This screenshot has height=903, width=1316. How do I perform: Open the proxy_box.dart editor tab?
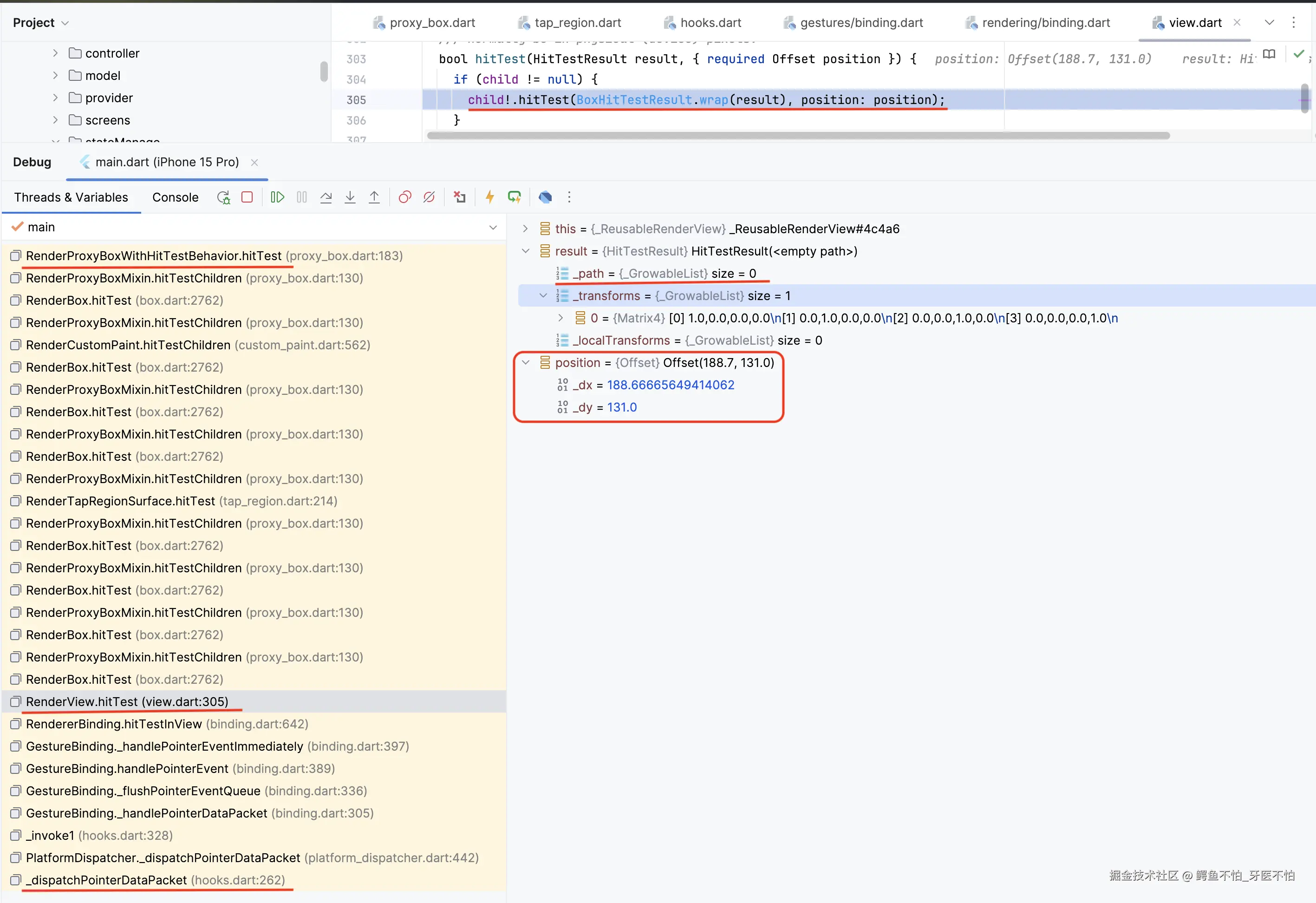(431, 23)
